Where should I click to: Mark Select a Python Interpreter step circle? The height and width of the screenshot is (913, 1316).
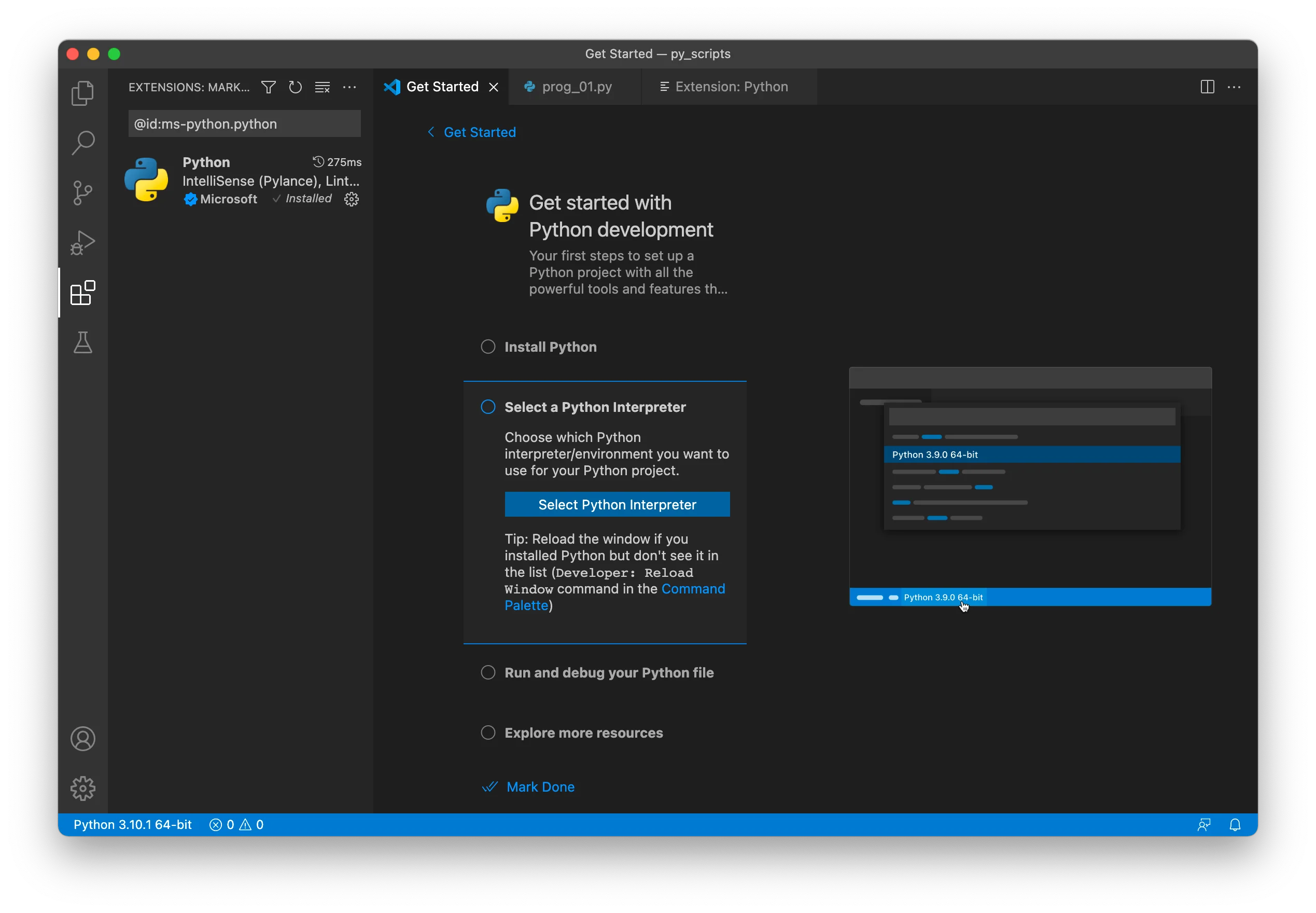click(487, 407)
